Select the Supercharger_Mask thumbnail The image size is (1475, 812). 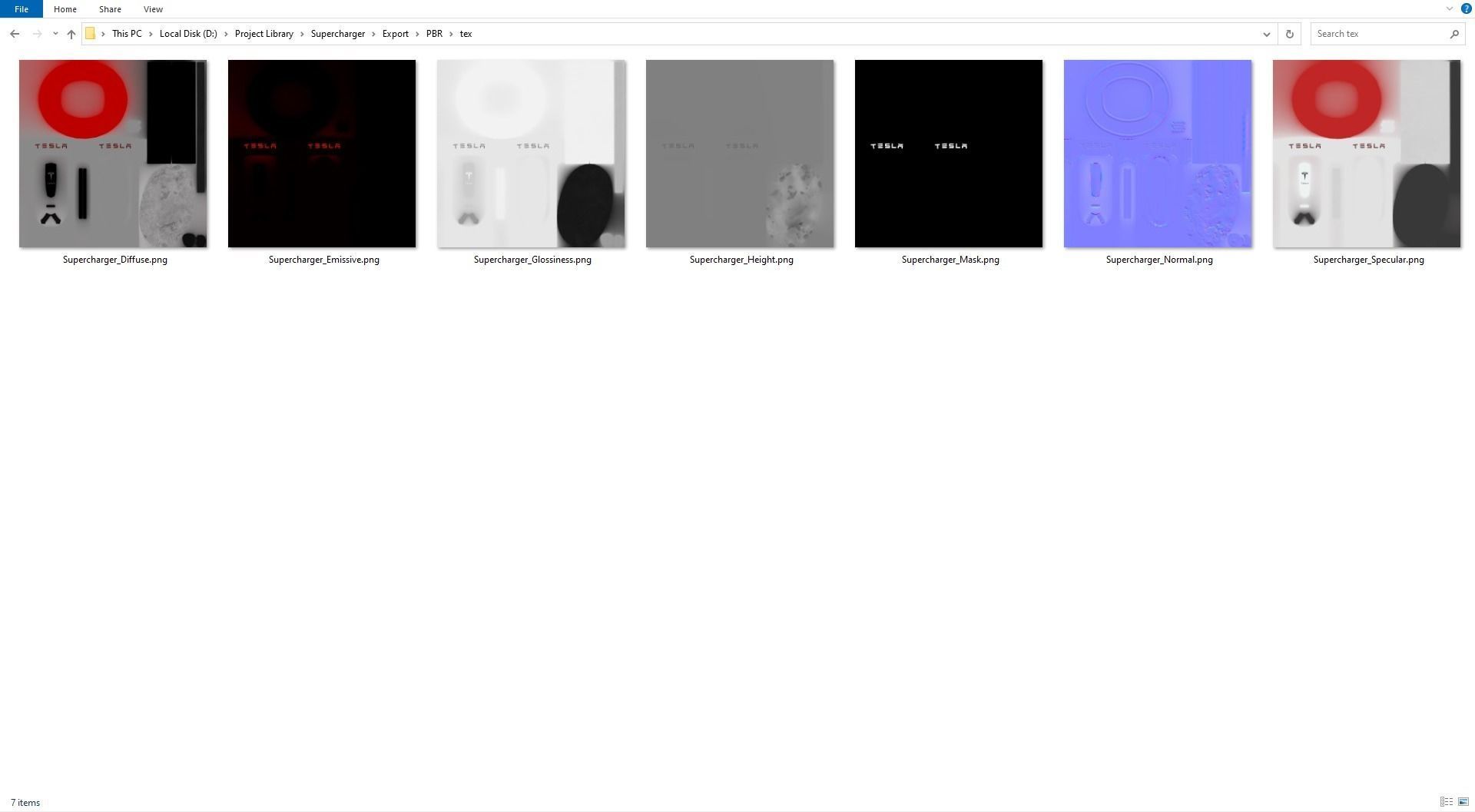pos(949,154)
